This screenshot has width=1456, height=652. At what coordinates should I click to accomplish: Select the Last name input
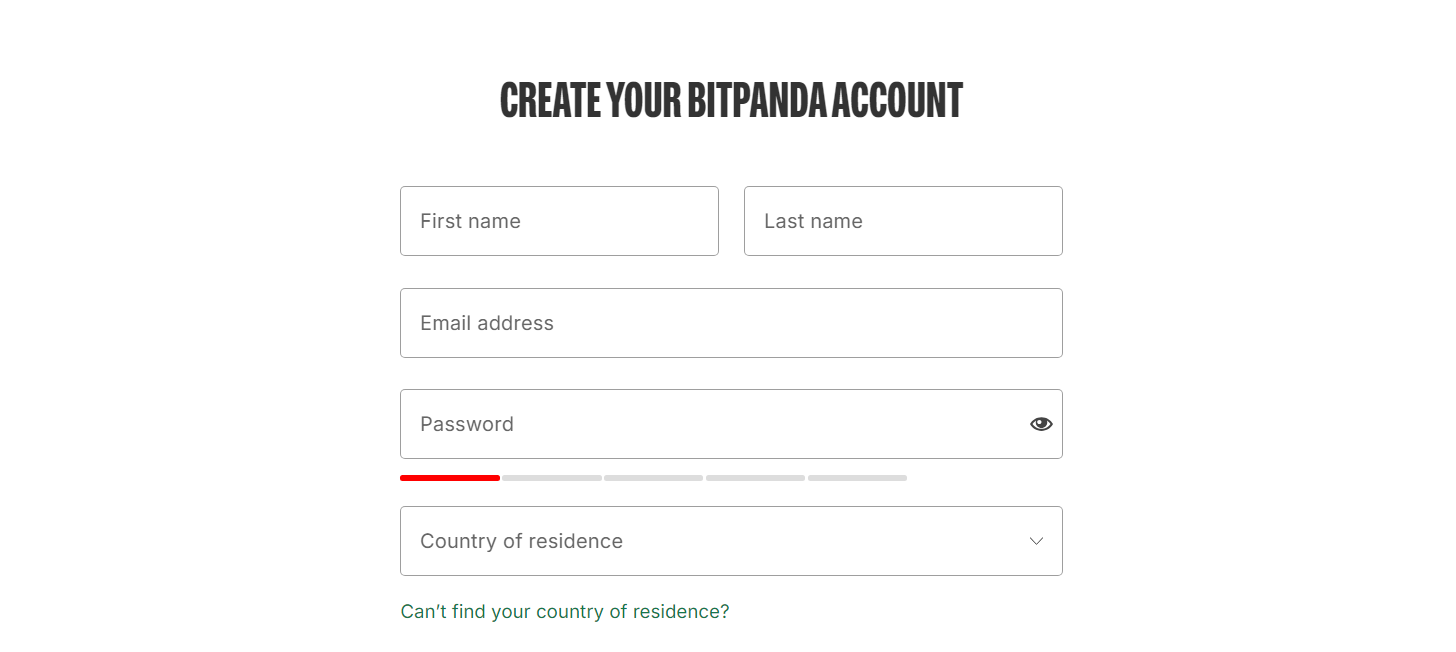[903, 221]
